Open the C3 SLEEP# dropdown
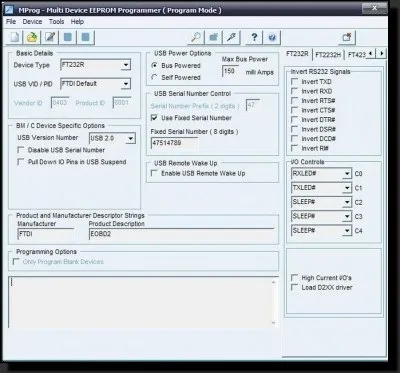Viewport: 400px width, 373px height. (x=347, y=216)
